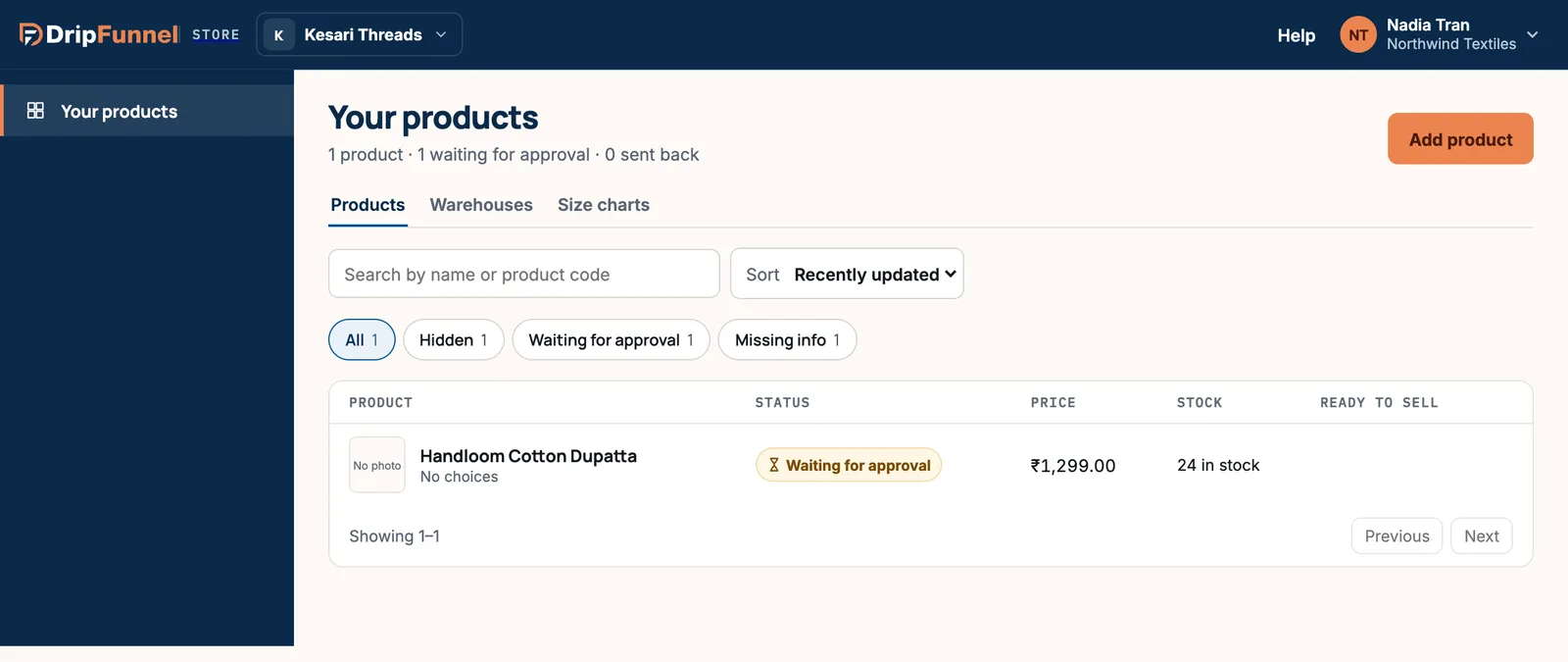The height and width of the screenshot is (662, 1568).
Task: Filter by Hidden products
Action: click(454, 339)
